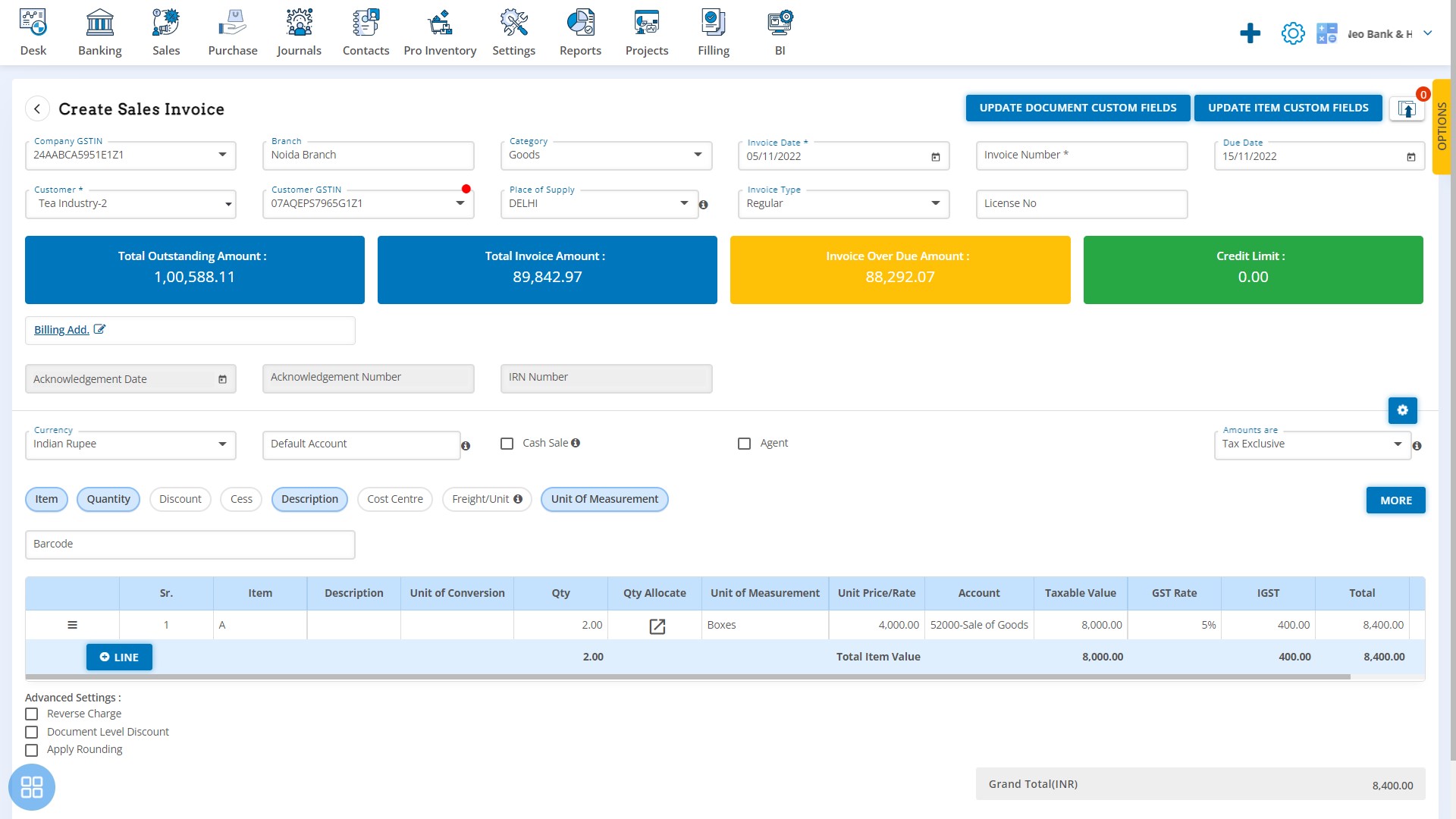Select the Description tab filter
1456x819 pixels.
(x=308, y=499)
